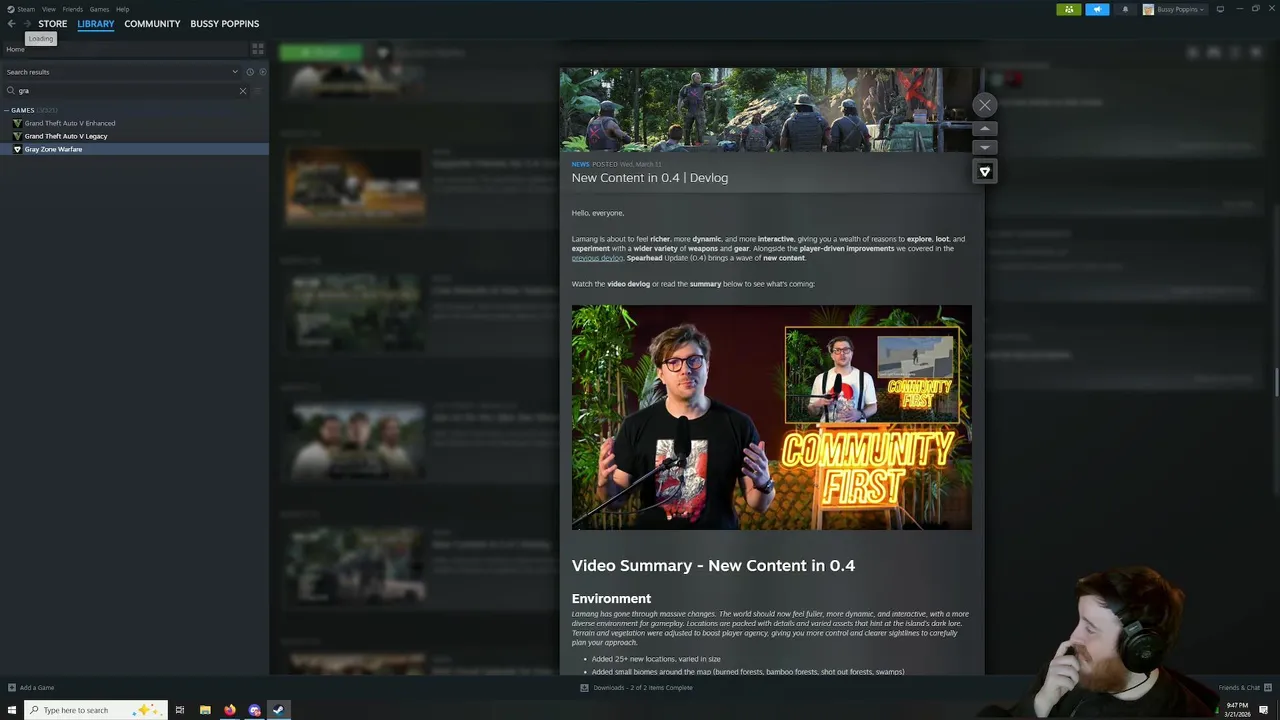This screenshot has height=720, width=1280.
Task: Click the 'Environment' section heading
Action: coord(611,599)
